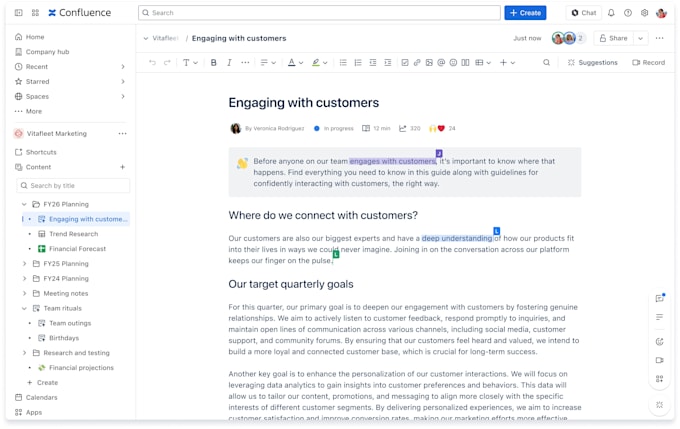Click the main Search field
This screenshot has height=429, width=680.
click(x=319, y=13)
